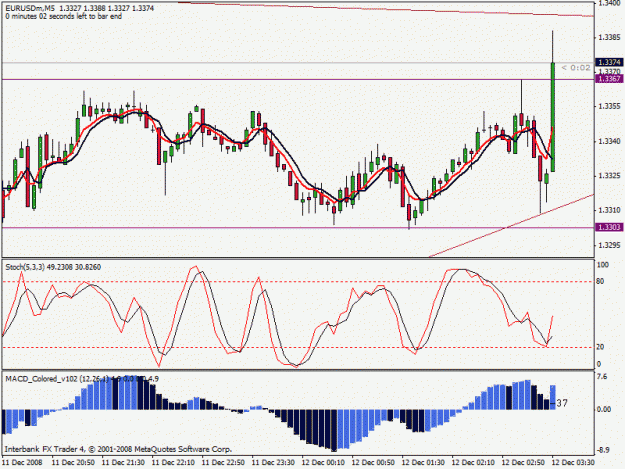The width and height of the screenshot is (625, 469).
Task: Select the '0 minutes 02 seconds left to bar end' label
Action: click(64, 16)
